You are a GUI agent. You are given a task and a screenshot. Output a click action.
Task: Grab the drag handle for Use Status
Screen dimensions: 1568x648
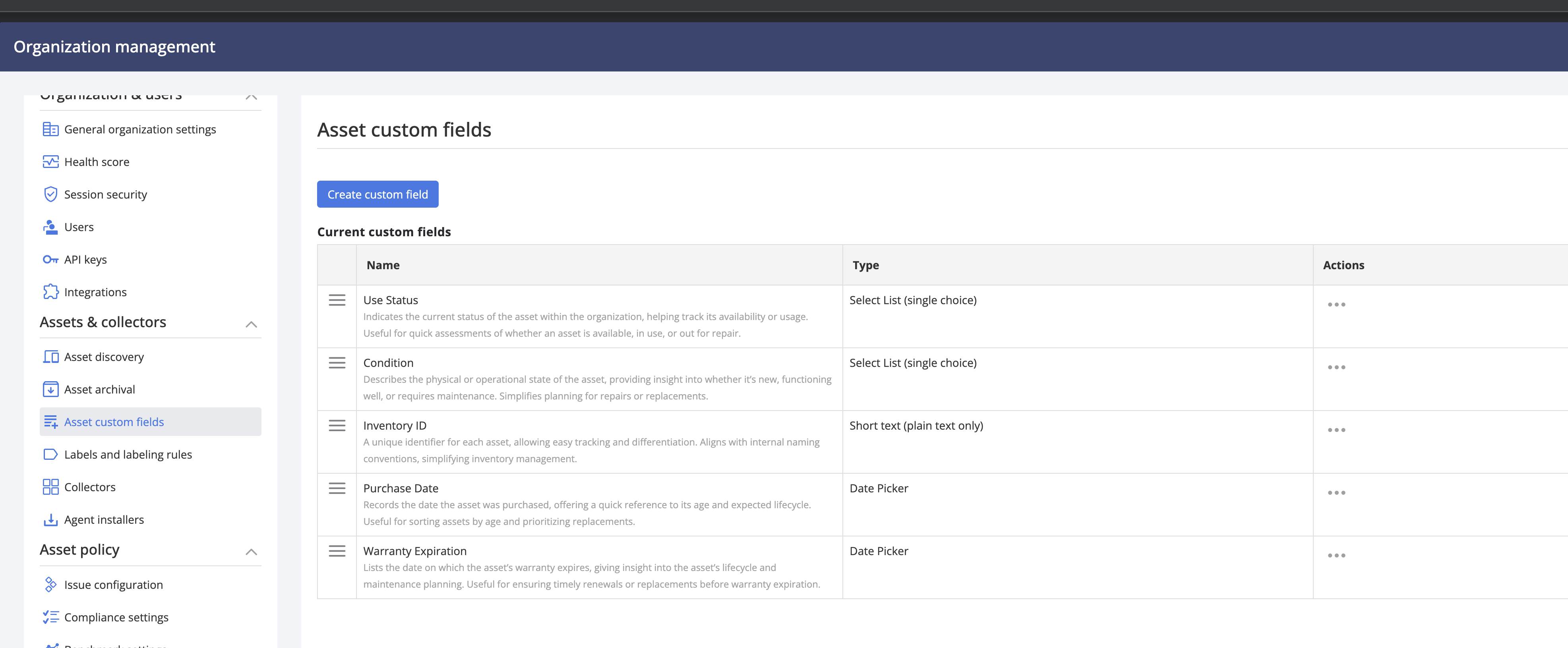coord(337,301)
